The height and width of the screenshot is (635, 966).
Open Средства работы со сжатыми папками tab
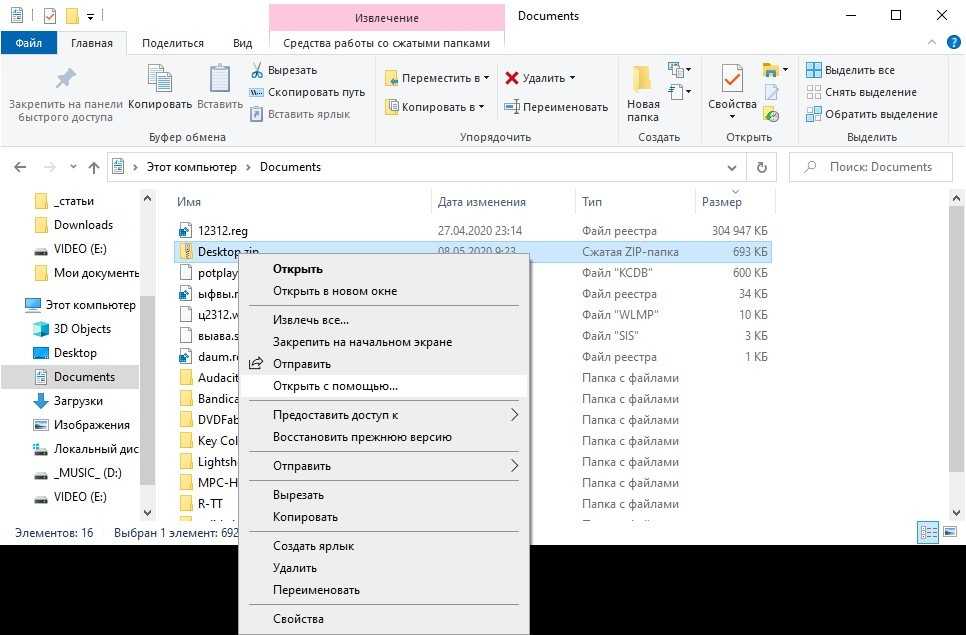coord(386,42)
